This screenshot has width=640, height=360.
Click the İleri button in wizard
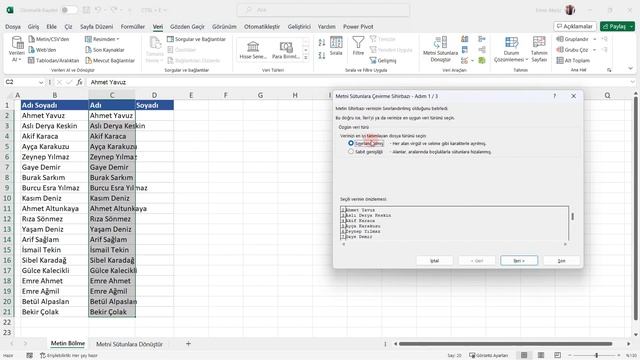519,260
